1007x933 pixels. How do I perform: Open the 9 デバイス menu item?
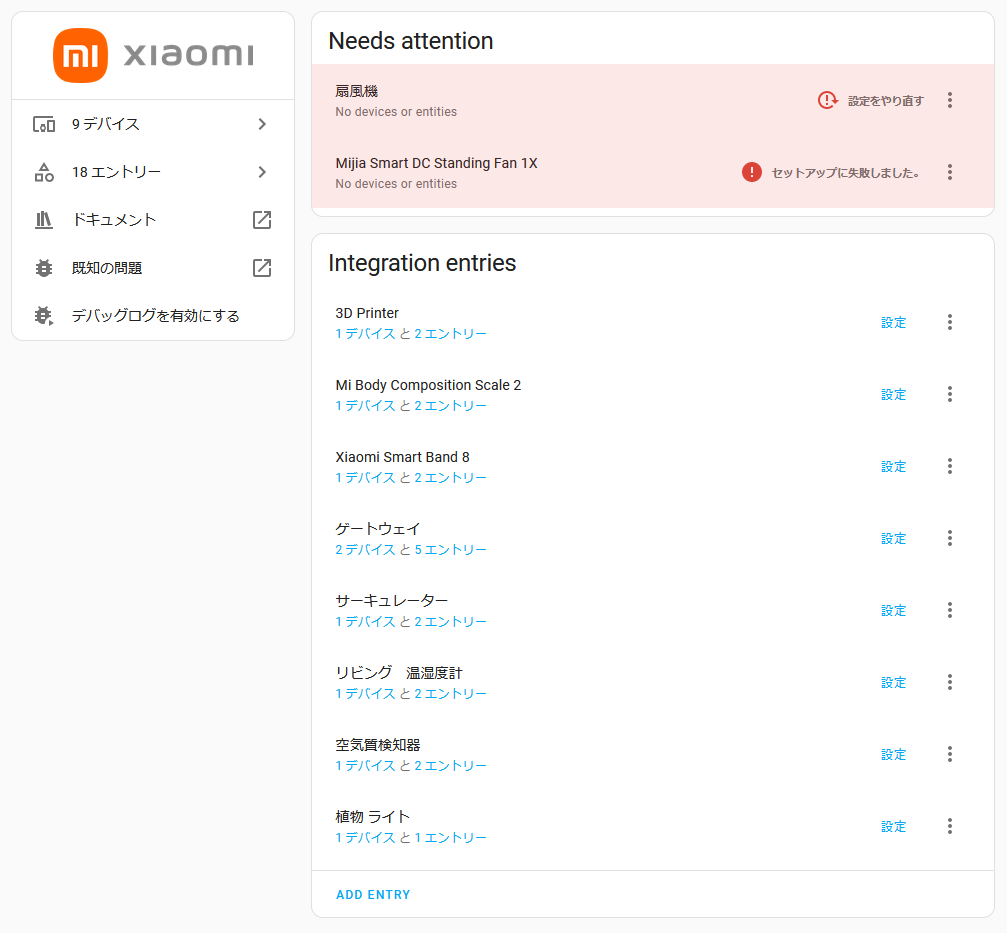[x=153, y=124]
